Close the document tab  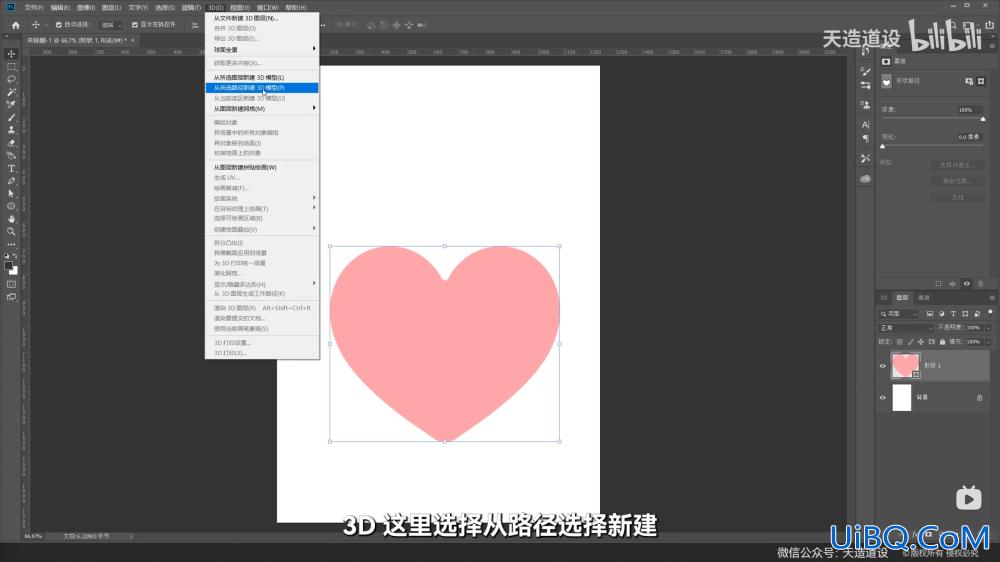click(133, 40)
